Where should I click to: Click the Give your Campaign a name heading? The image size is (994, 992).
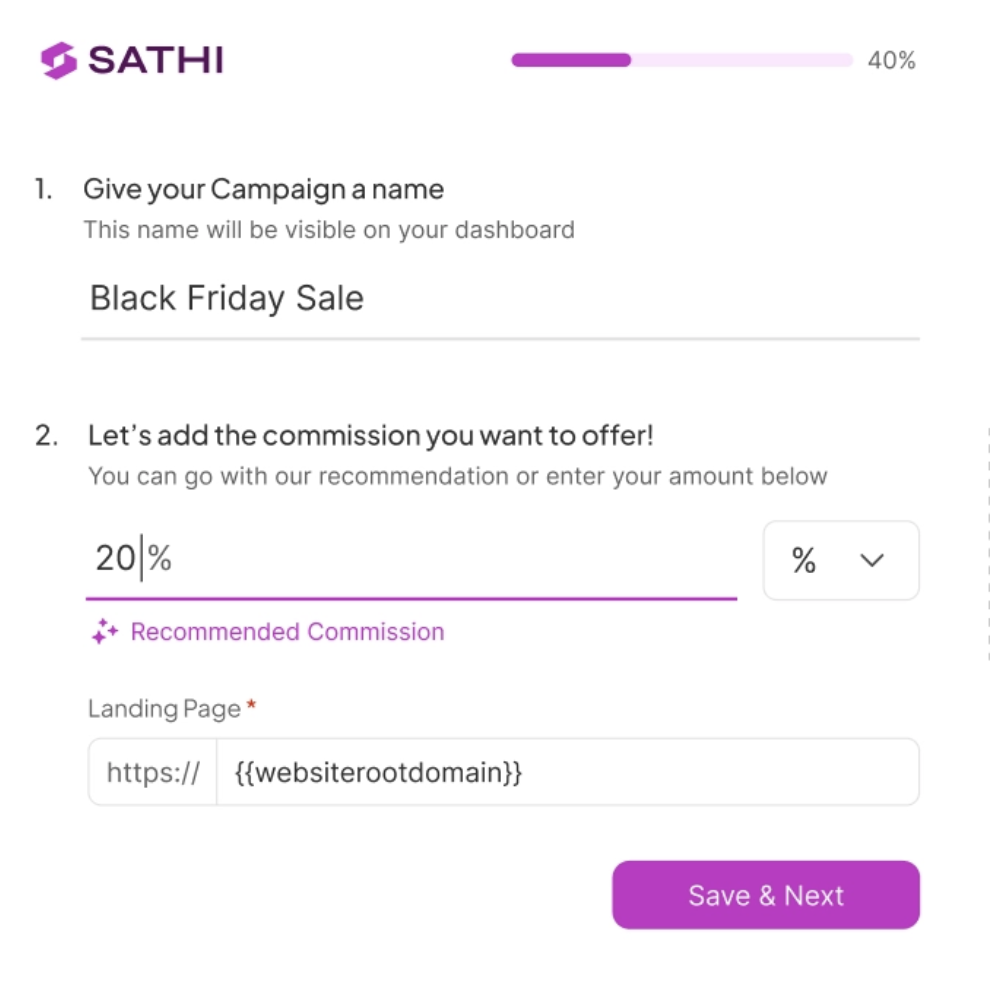point(263,189)
